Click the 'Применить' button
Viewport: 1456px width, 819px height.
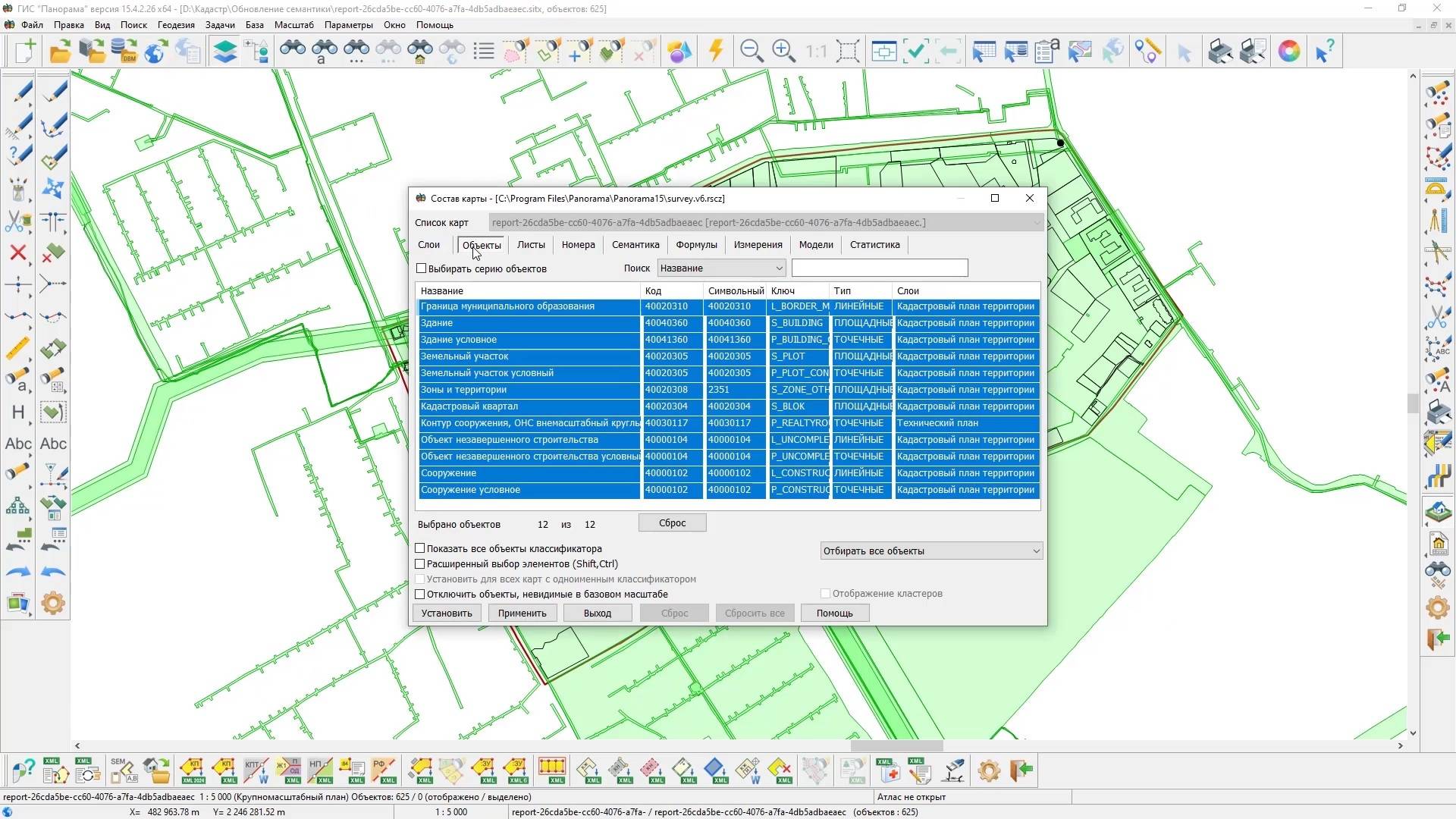[522, 613]
